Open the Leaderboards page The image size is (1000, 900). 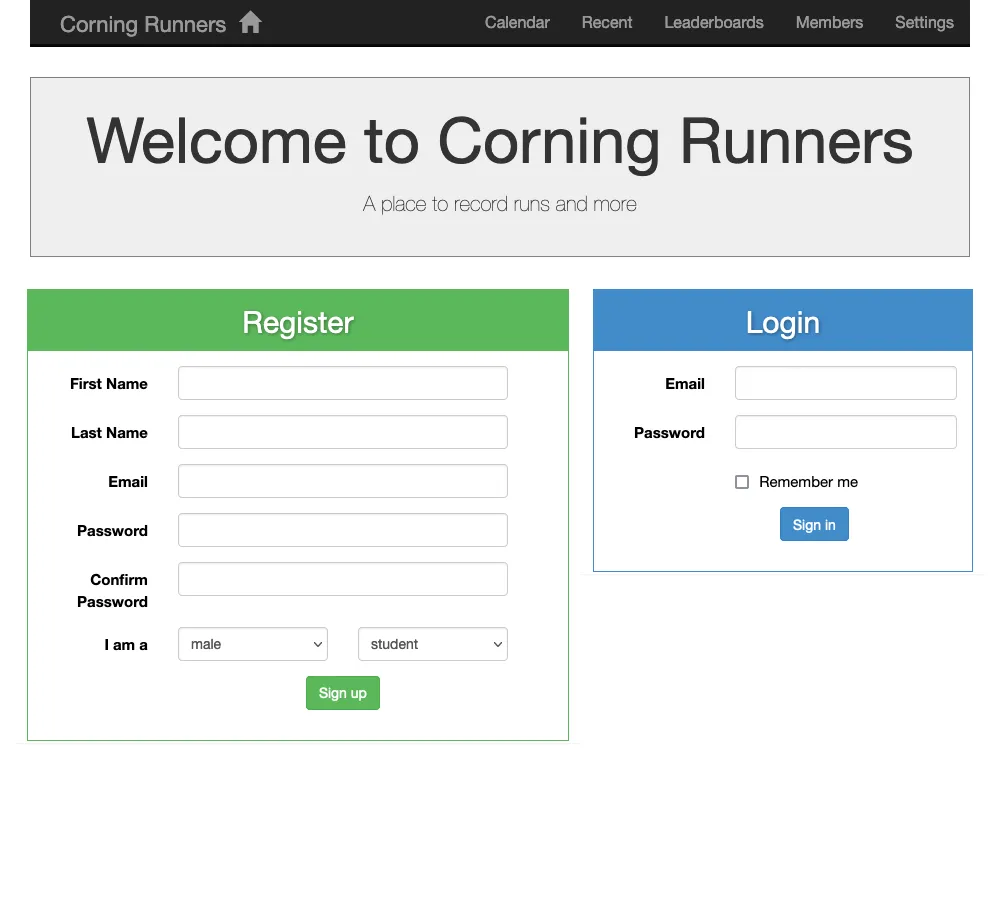coord(714,22)
